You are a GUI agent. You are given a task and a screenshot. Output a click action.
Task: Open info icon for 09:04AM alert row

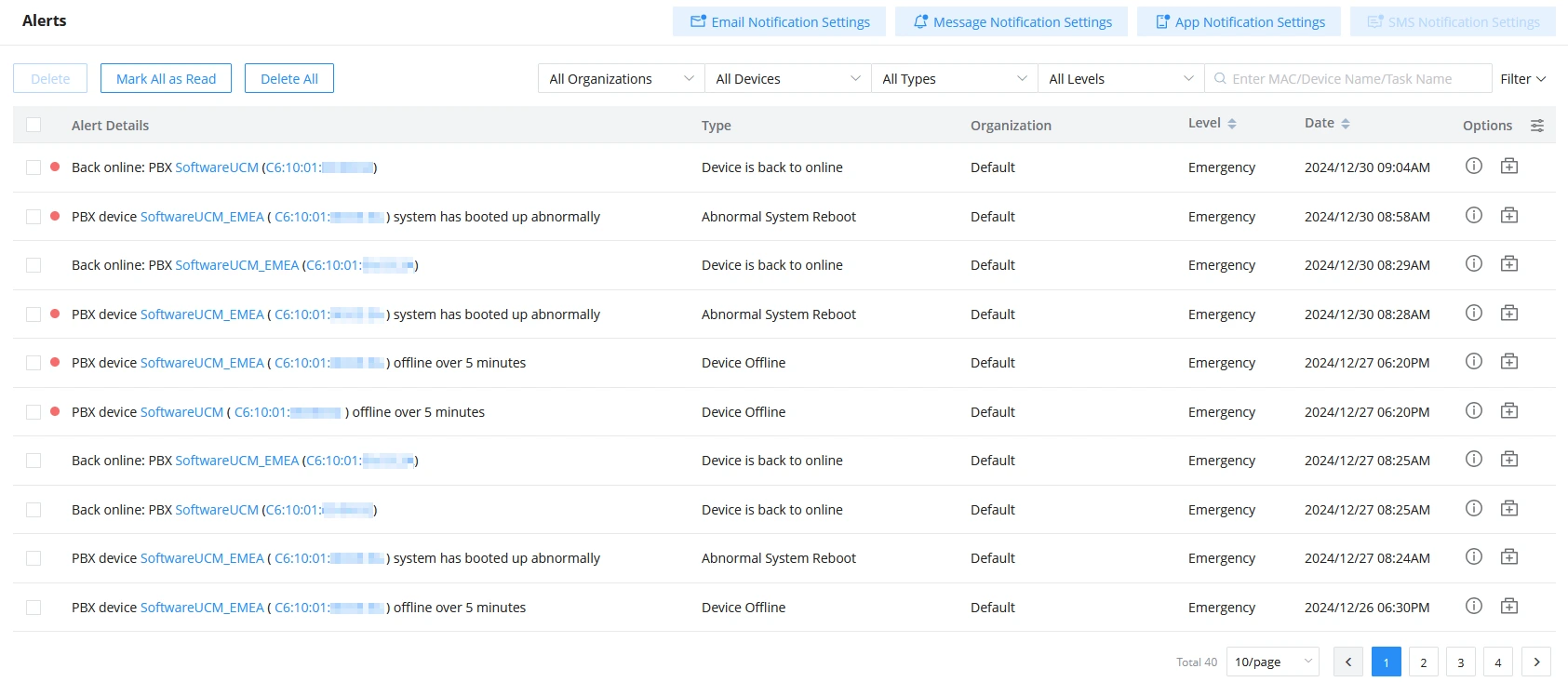[x=1474, y=166]
